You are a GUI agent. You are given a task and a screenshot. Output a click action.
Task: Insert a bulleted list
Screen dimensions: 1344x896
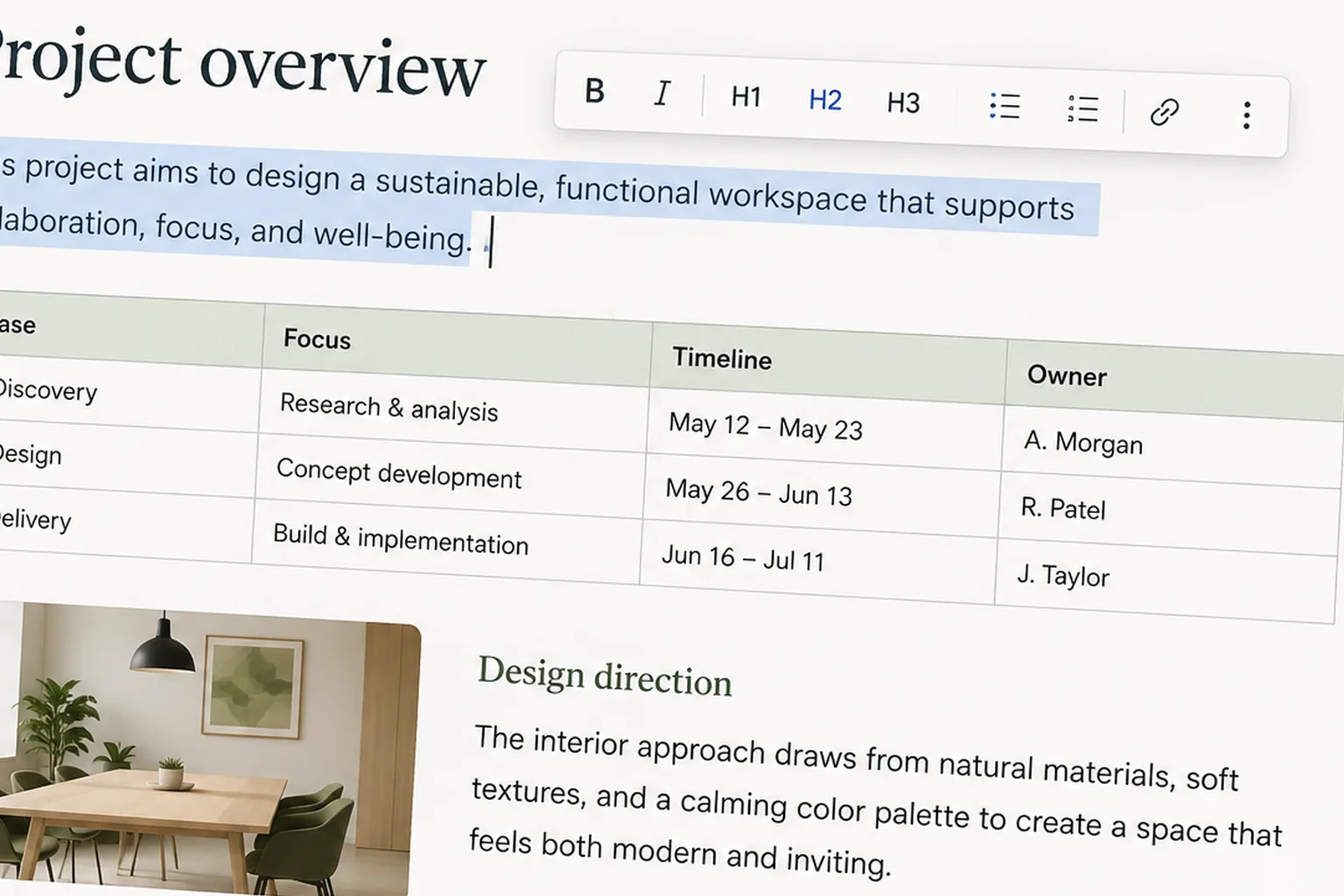tap(1004, 106)
